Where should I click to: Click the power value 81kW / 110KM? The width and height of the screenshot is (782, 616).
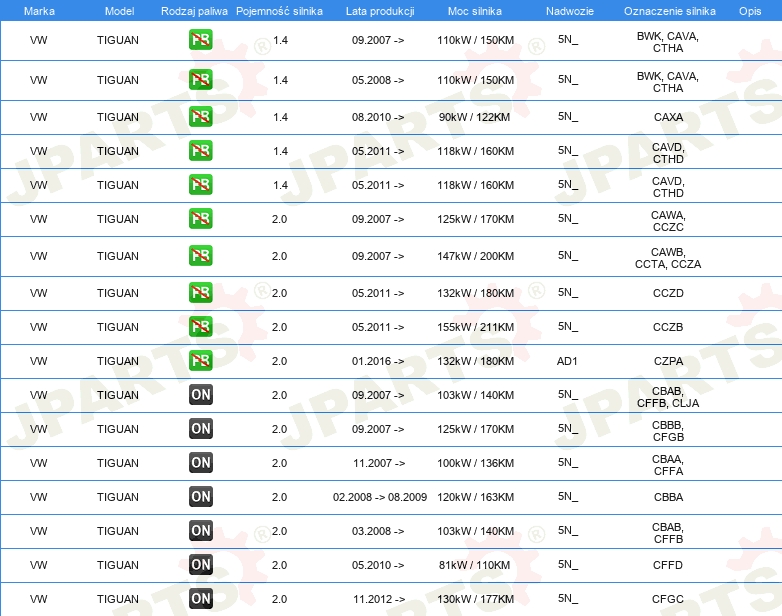pos(474,565)
